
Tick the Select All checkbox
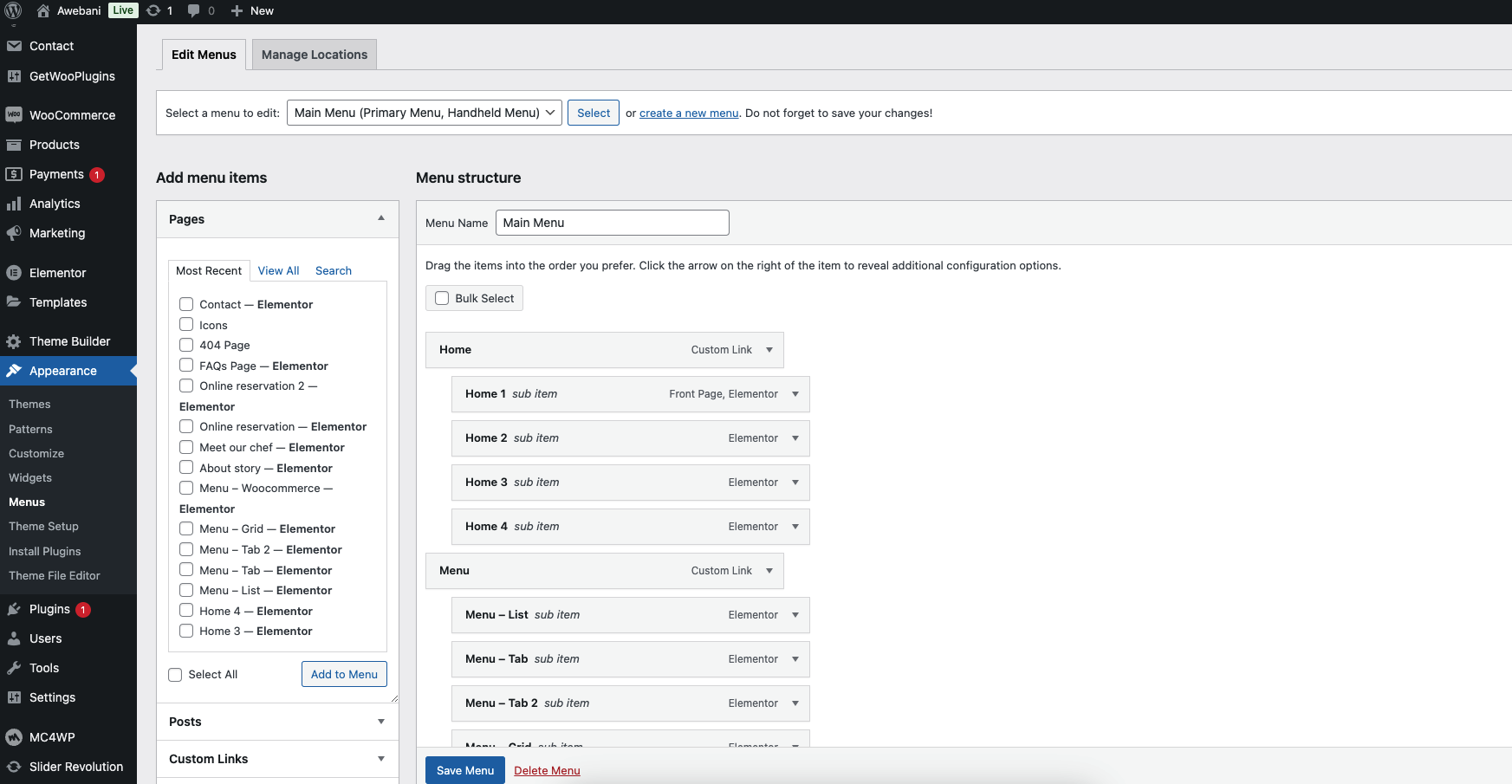pos(175,675)
